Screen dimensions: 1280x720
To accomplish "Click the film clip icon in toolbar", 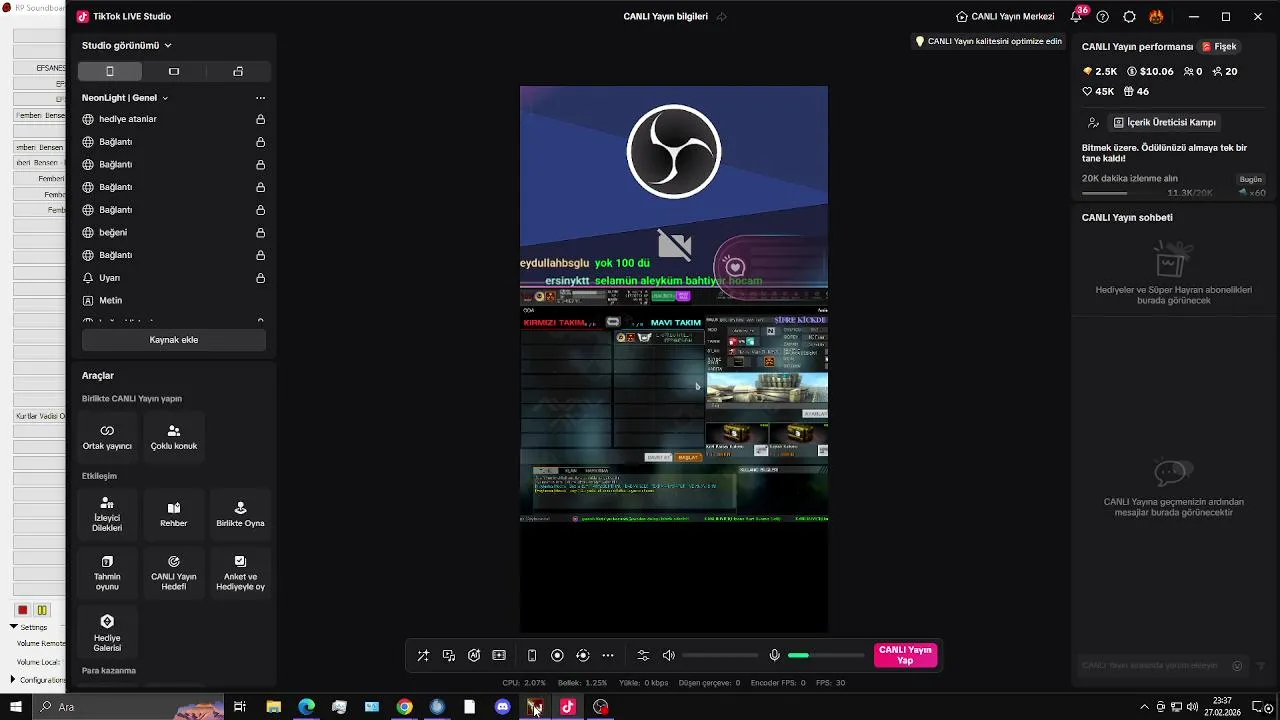I will (499, 656).
